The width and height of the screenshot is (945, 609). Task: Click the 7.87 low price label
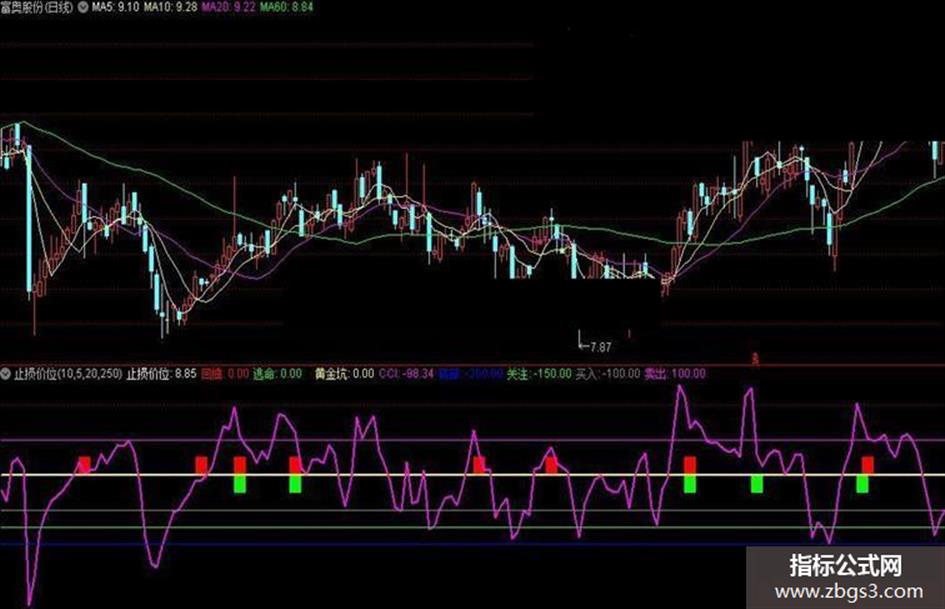coord(600,347)
